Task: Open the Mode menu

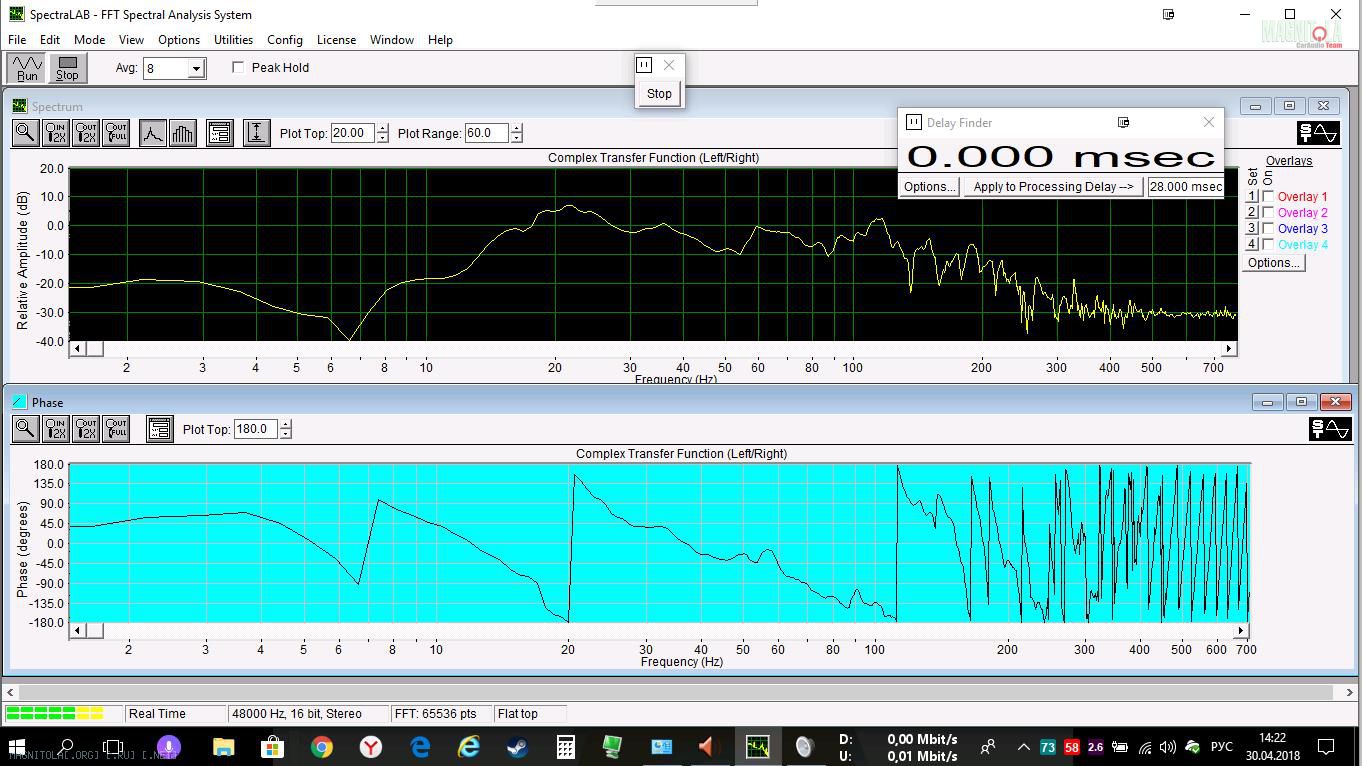Action: pyautogui.click(x=89, y=40)
